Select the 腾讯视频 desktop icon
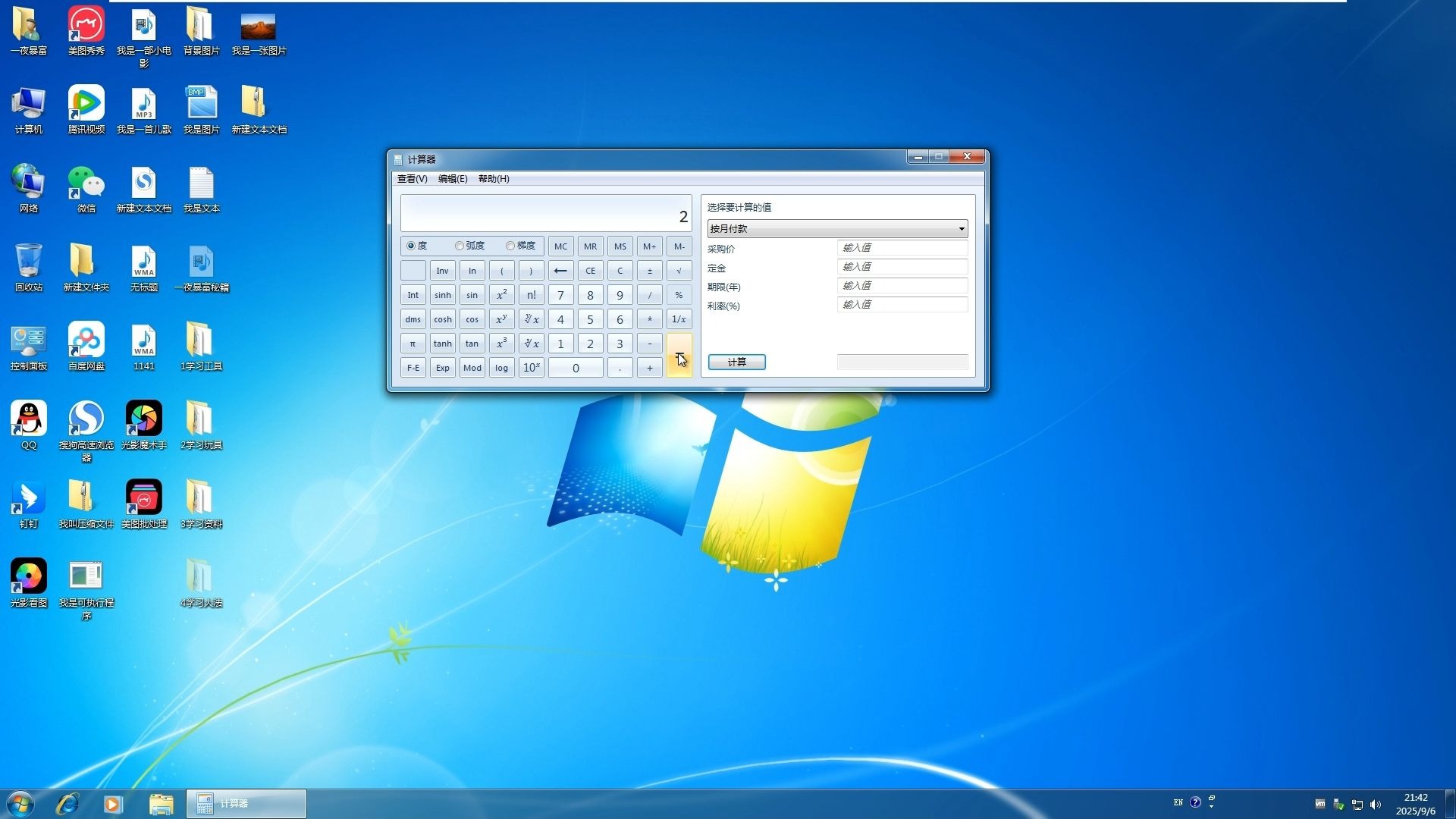The width and height of the screenshot is (1456, 819). click(x=86, y=110)
